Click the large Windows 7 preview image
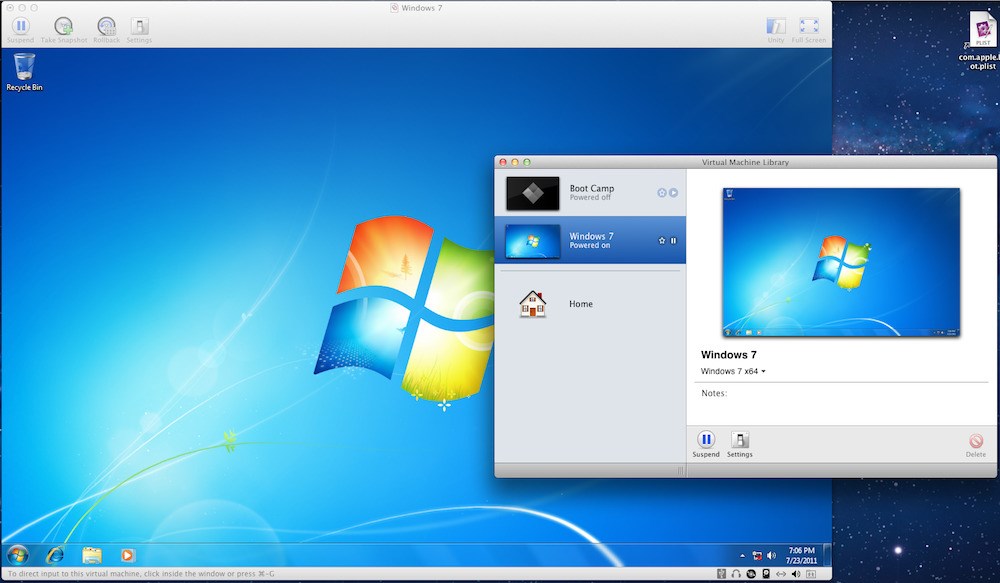 tap(841, 262)
